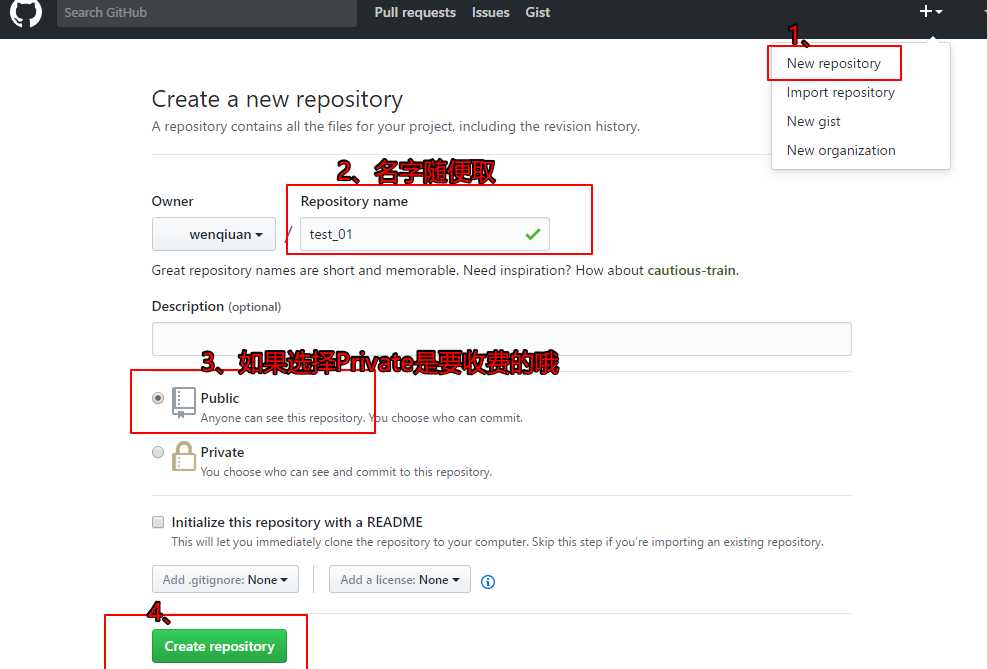
Task: Check Initialize this repository with a README
Action: point(158,522)
